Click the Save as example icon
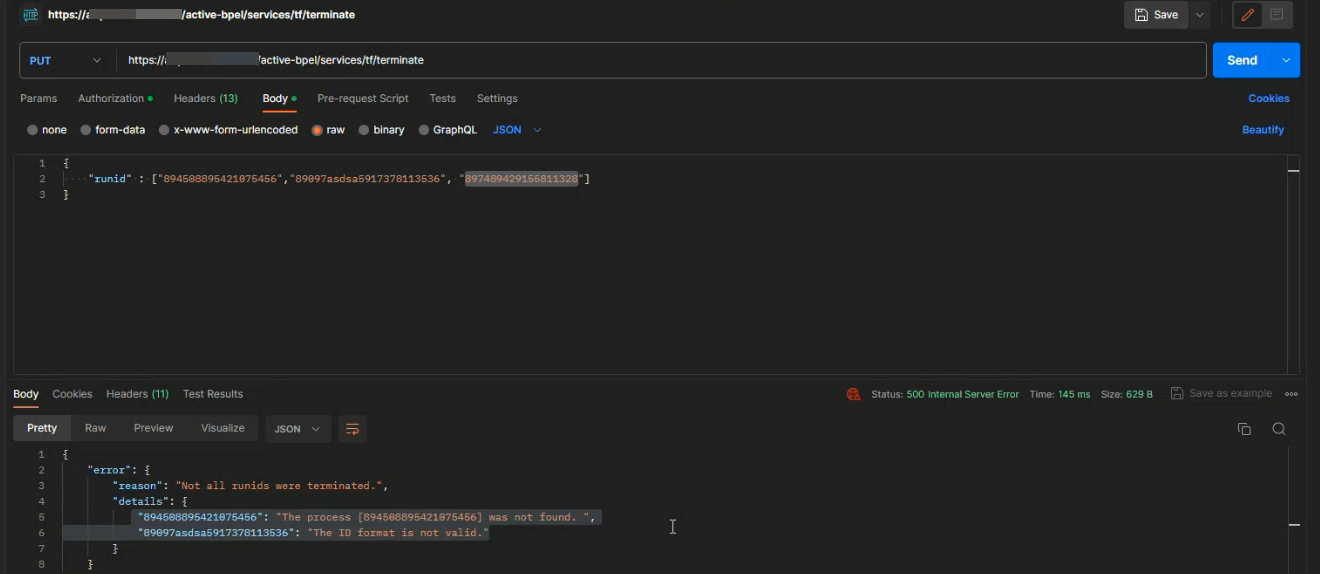1320x574 pixels. [1177, 394]
